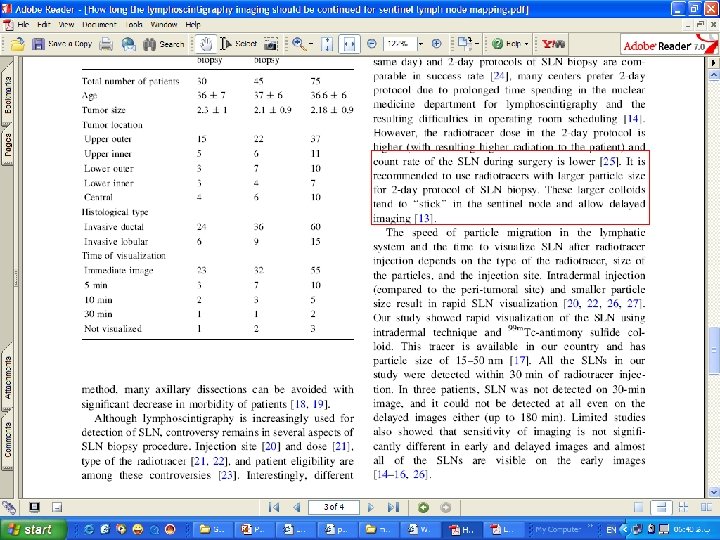Follow citation link [25]
Image resolution: width=720 pixels, height=540 pixels.
(609, 161)
